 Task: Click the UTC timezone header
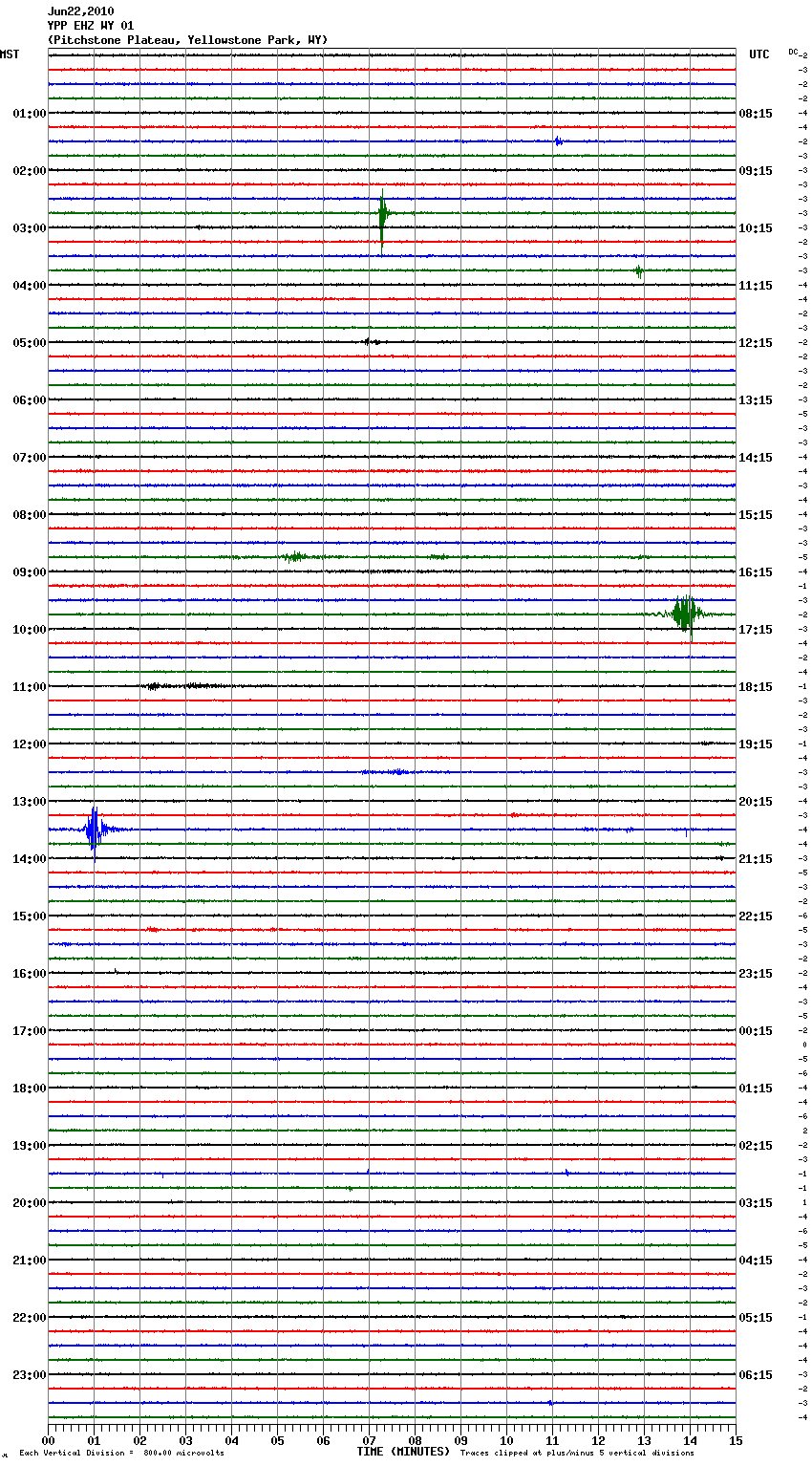click(x=759, y=54)
